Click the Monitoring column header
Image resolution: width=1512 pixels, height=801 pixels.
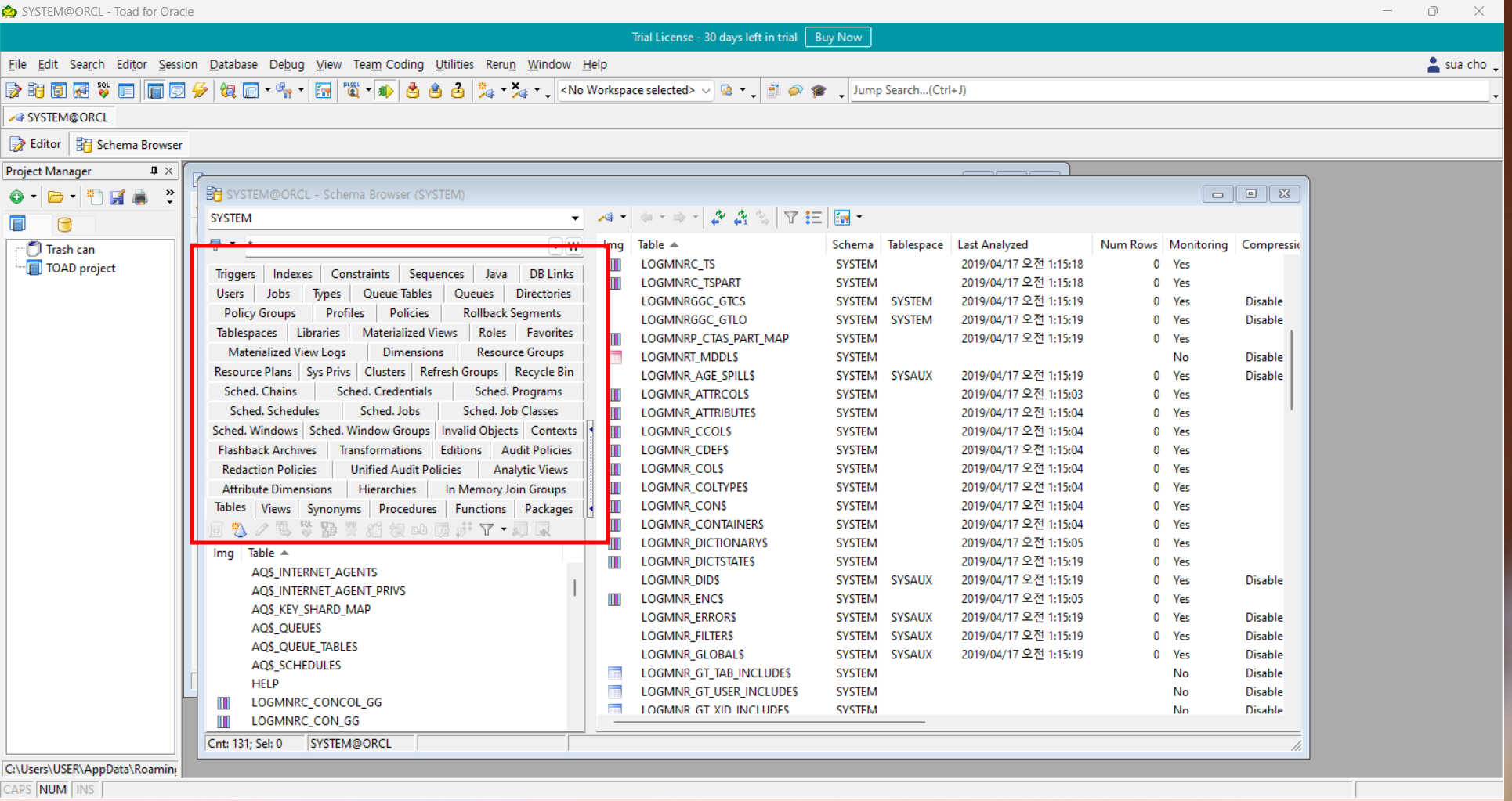pyautogui.click(x=1198, y=245)
